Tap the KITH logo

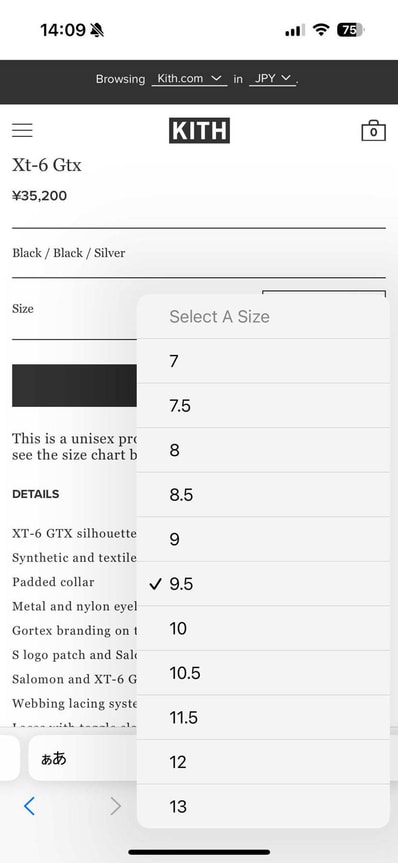pos(199,130)
